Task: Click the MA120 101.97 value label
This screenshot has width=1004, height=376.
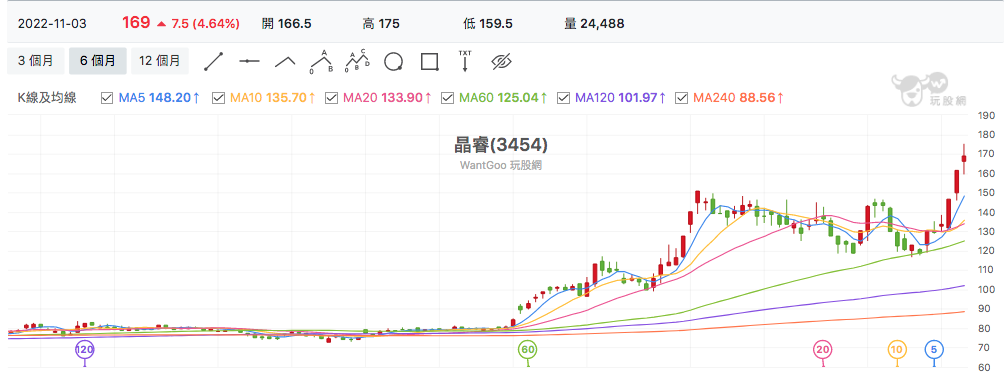Action: click(620, 98)
